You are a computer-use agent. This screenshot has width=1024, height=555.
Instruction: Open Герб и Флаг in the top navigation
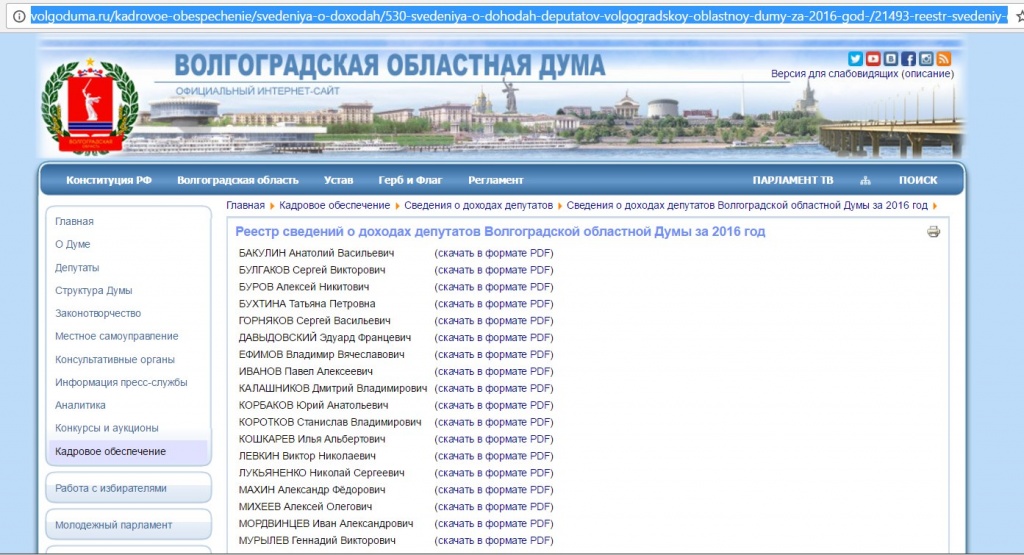click(x=410, y=180)
